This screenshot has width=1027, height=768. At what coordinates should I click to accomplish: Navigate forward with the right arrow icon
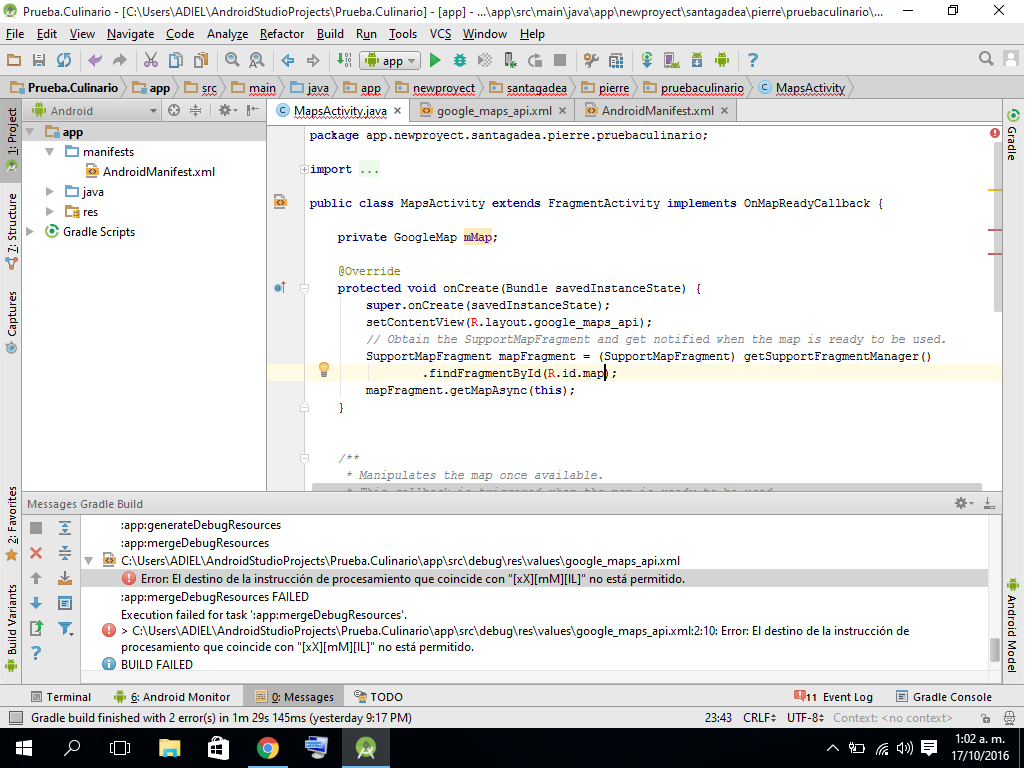[x=313, y=60]
